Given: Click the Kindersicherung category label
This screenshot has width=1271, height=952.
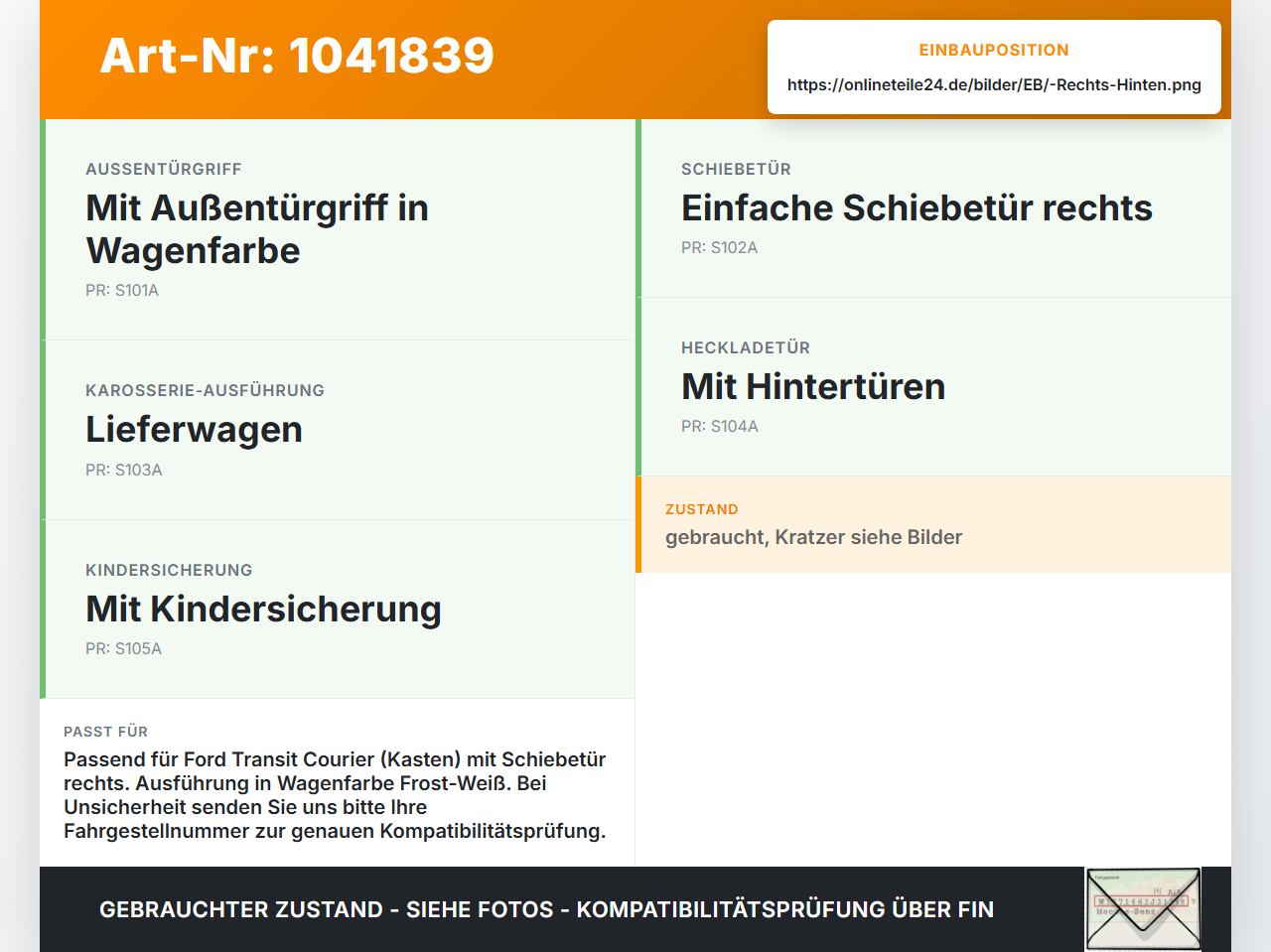Looking at the screenshot, I should (169, 570).
